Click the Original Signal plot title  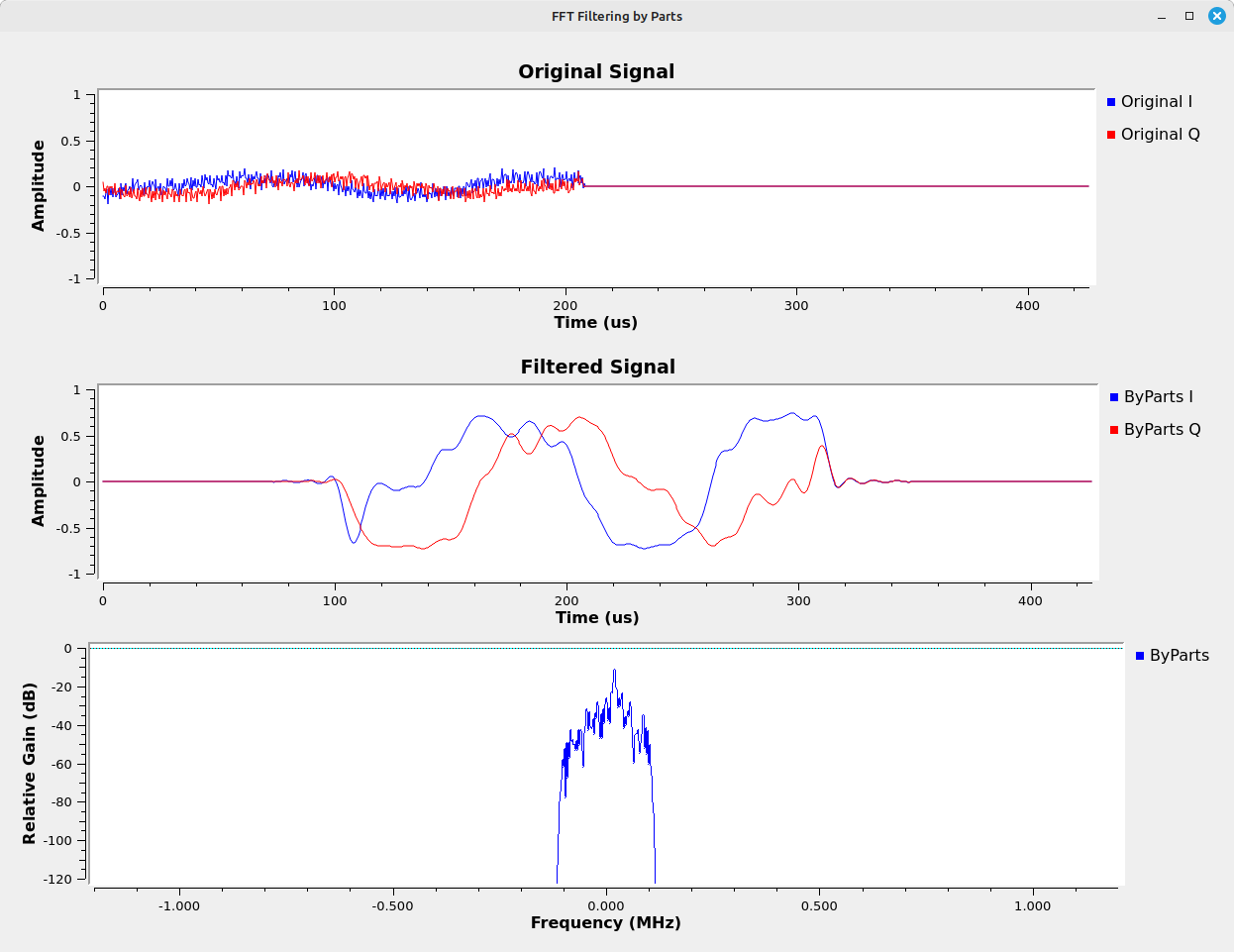coord(596,71)
